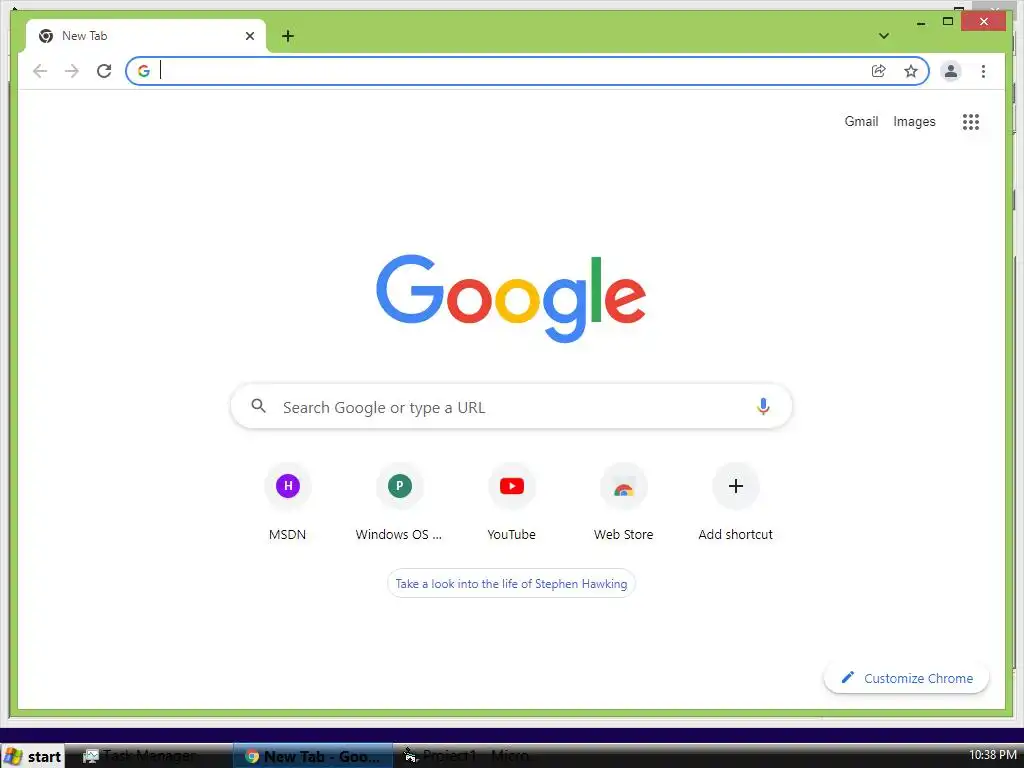
Task: Close the New Tab tab
Action: [249, 36]
